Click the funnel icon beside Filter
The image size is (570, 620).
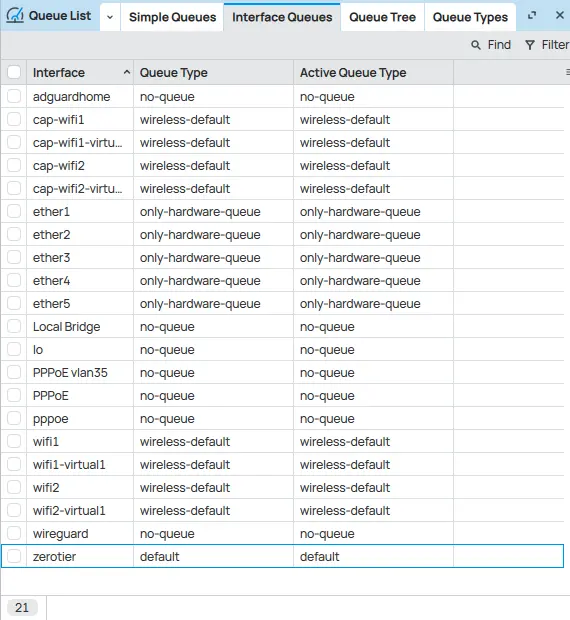(530, 45)
